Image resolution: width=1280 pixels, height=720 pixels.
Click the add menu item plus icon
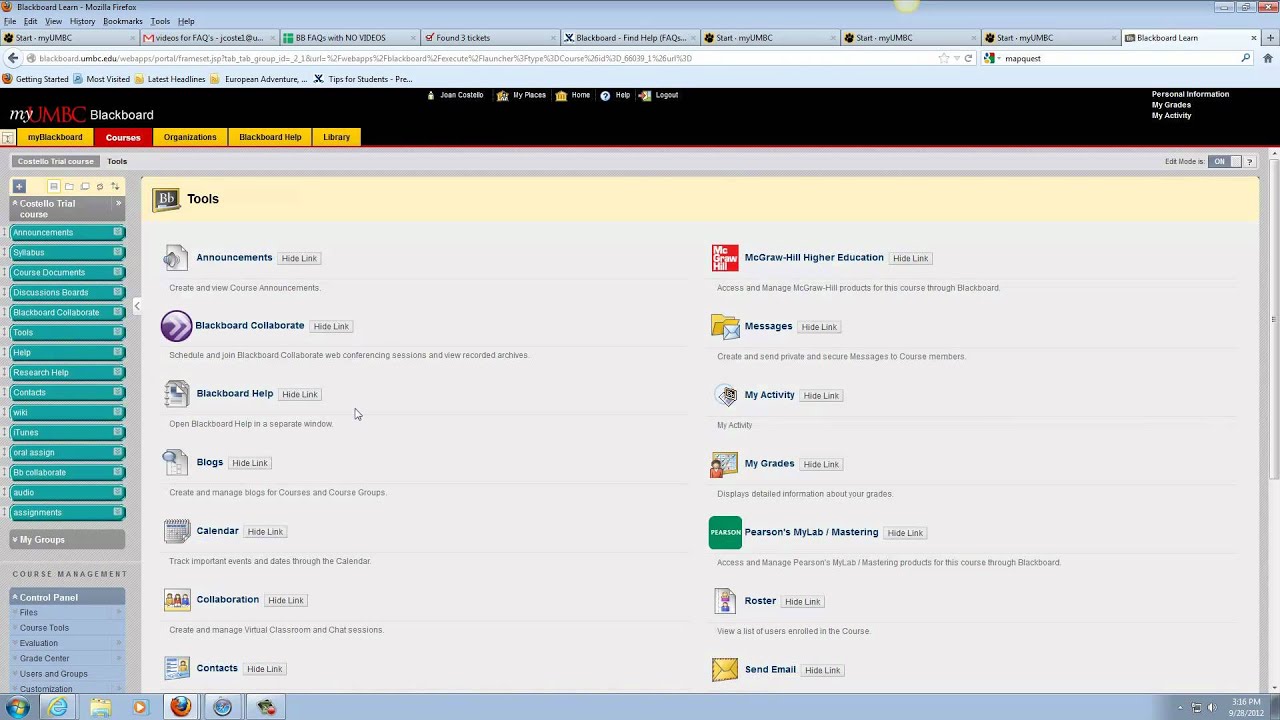[x=19, y=186]
